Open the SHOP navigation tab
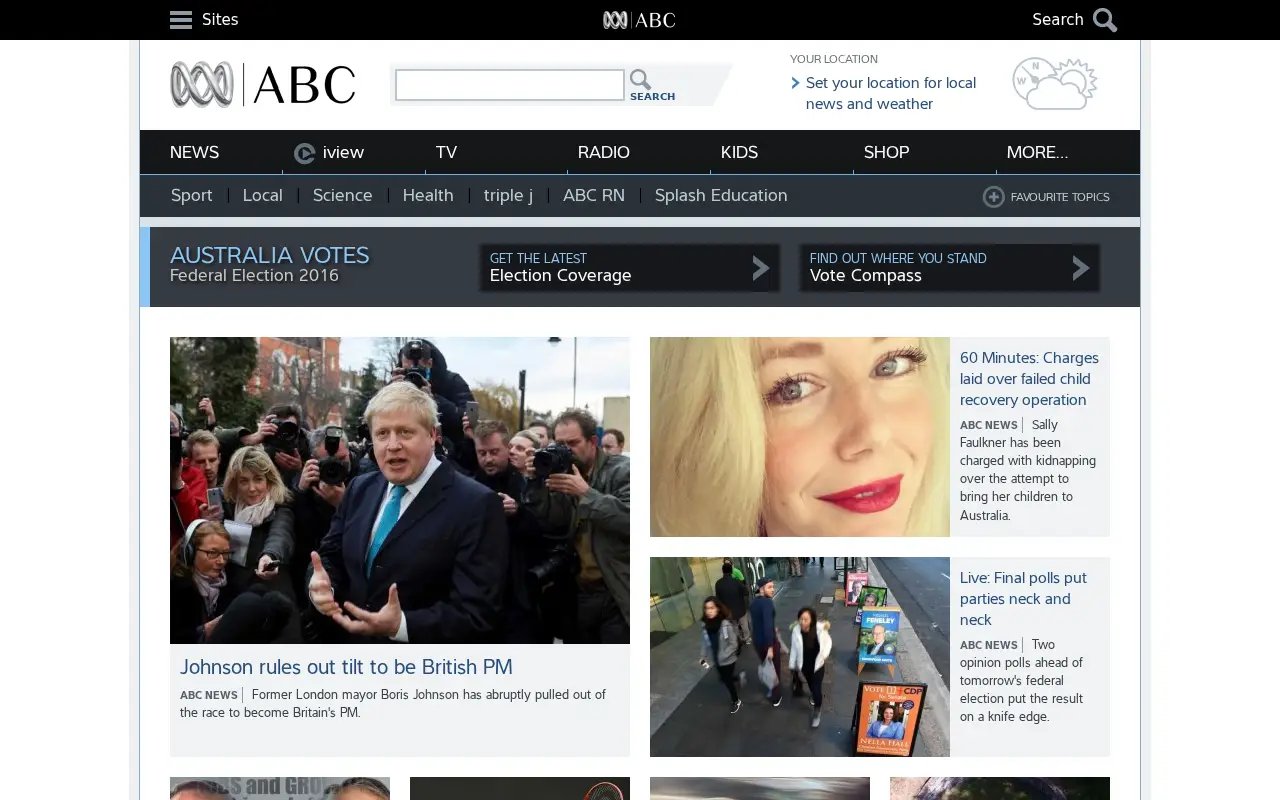This screenshot has height=800, width=1280. pos(886,152)
